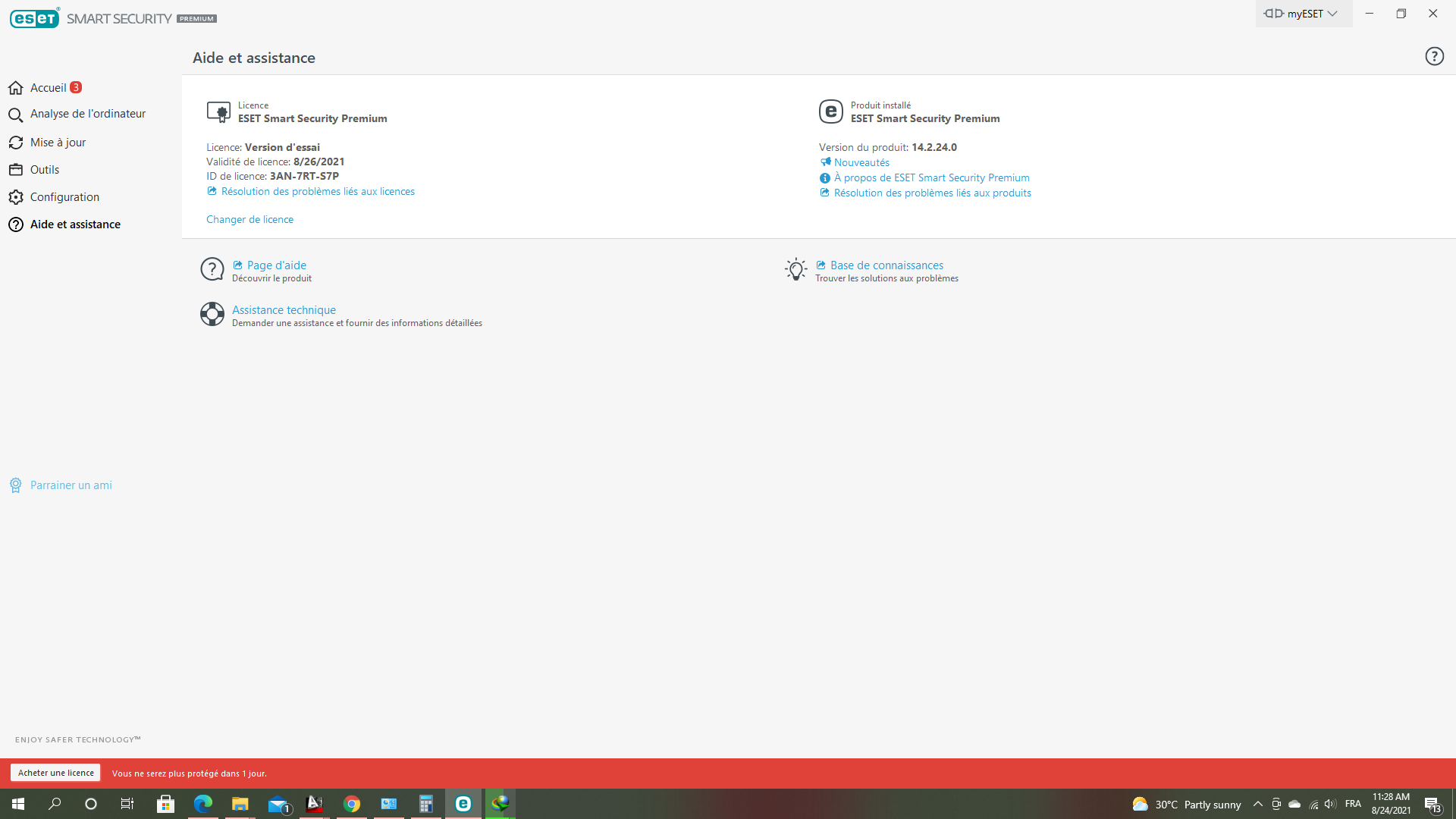Open the Mise à jour section
This screenshot has width=1456, height=819.
pos(47,143)
